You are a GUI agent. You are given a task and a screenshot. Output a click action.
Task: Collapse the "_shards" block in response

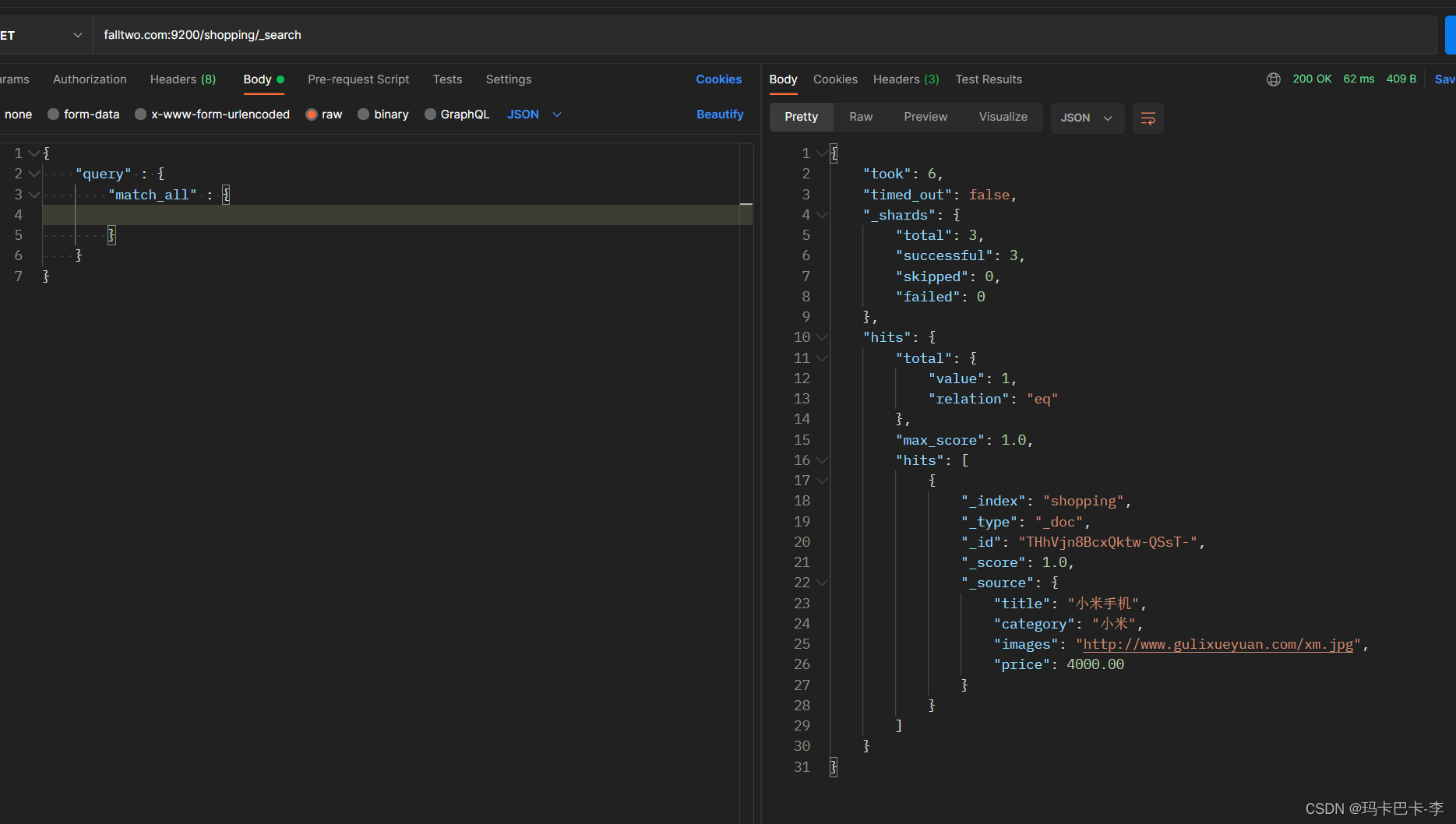(822, 215)
